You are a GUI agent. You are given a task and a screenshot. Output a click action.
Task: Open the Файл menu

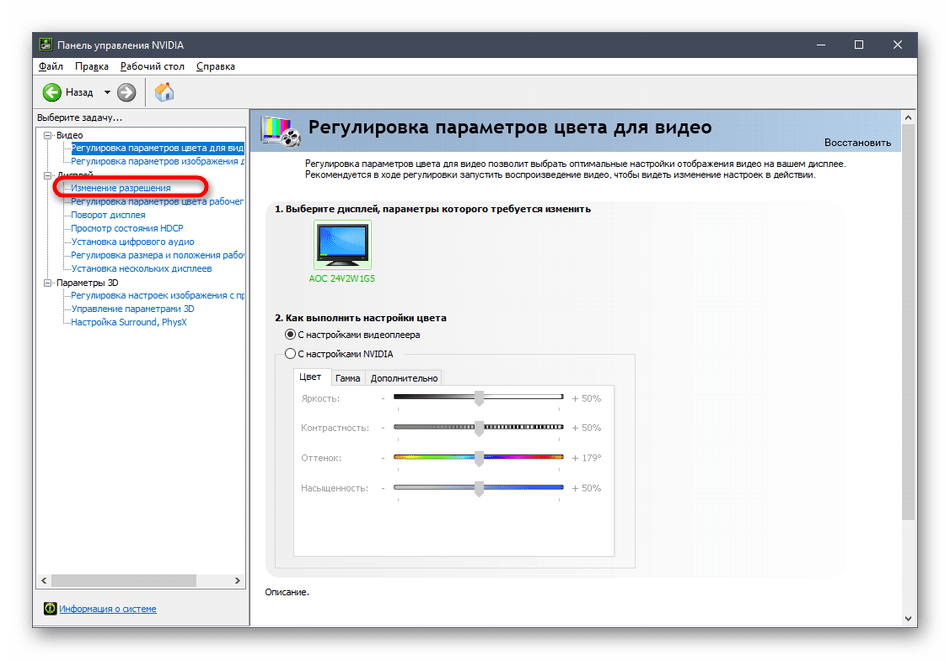[x=51, y=67]
